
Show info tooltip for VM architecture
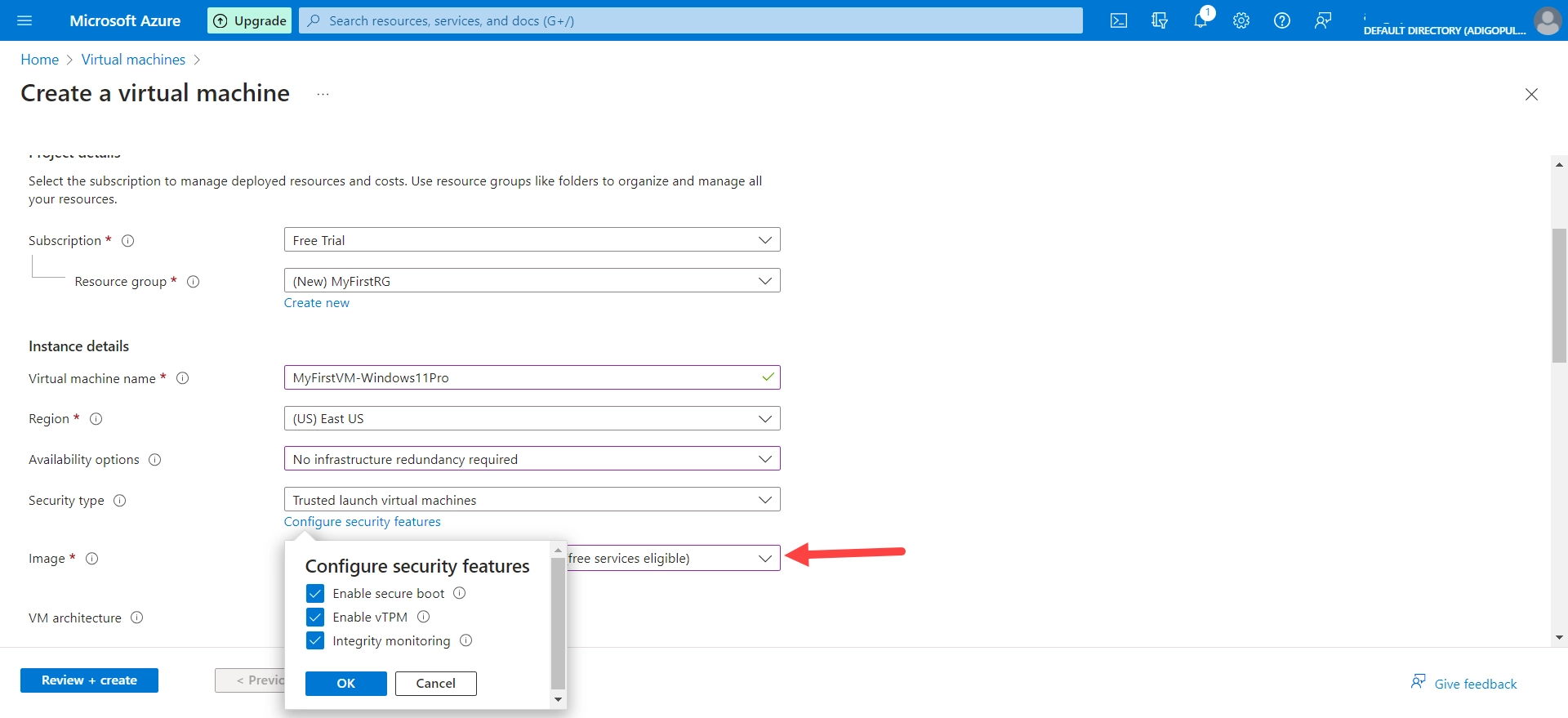click(137, 618)
